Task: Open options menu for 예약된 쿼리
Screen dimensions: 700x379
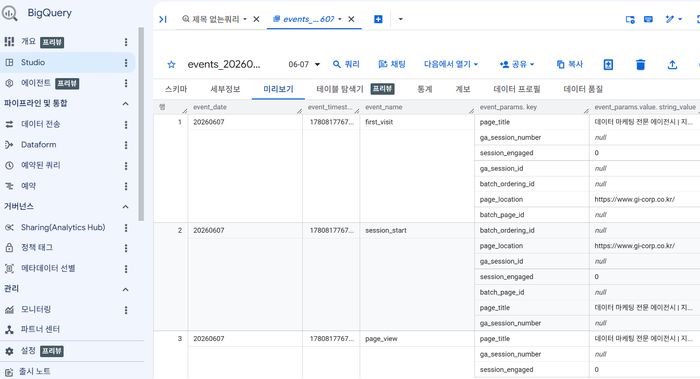Action: 126,166
